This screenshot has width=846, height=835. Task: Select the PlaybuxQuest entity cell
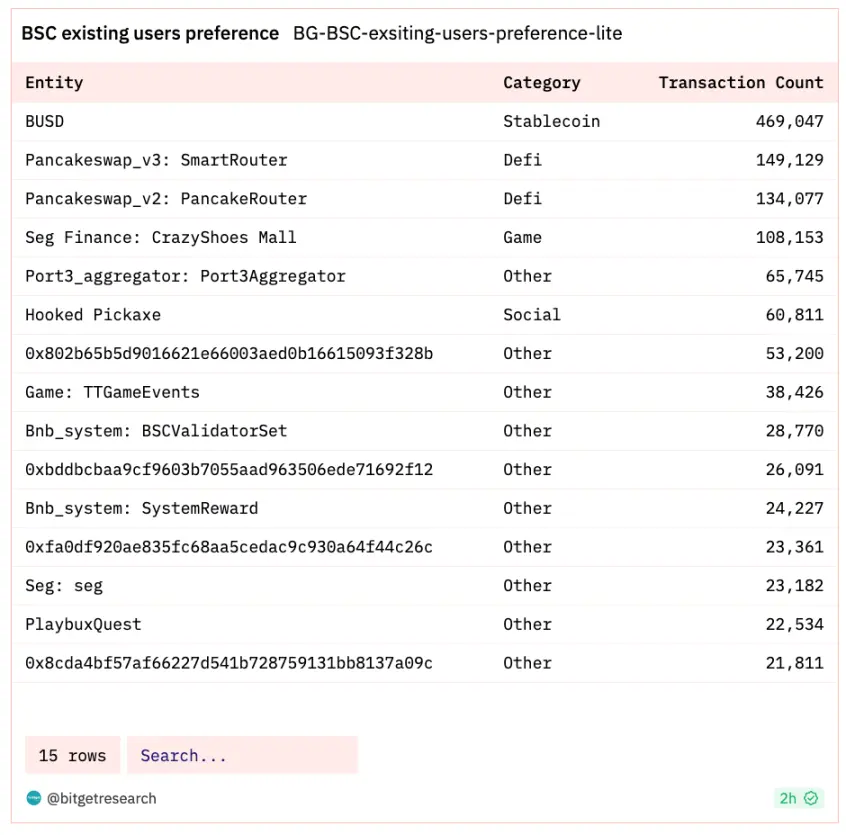(x=83, y=625)
